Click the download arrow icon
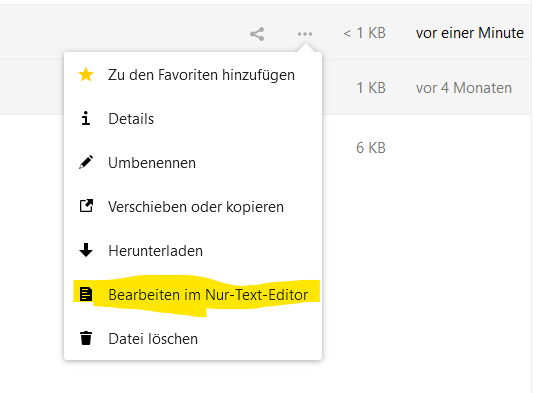The height and width of the screenshot is (393, 534). coord(86,250)
